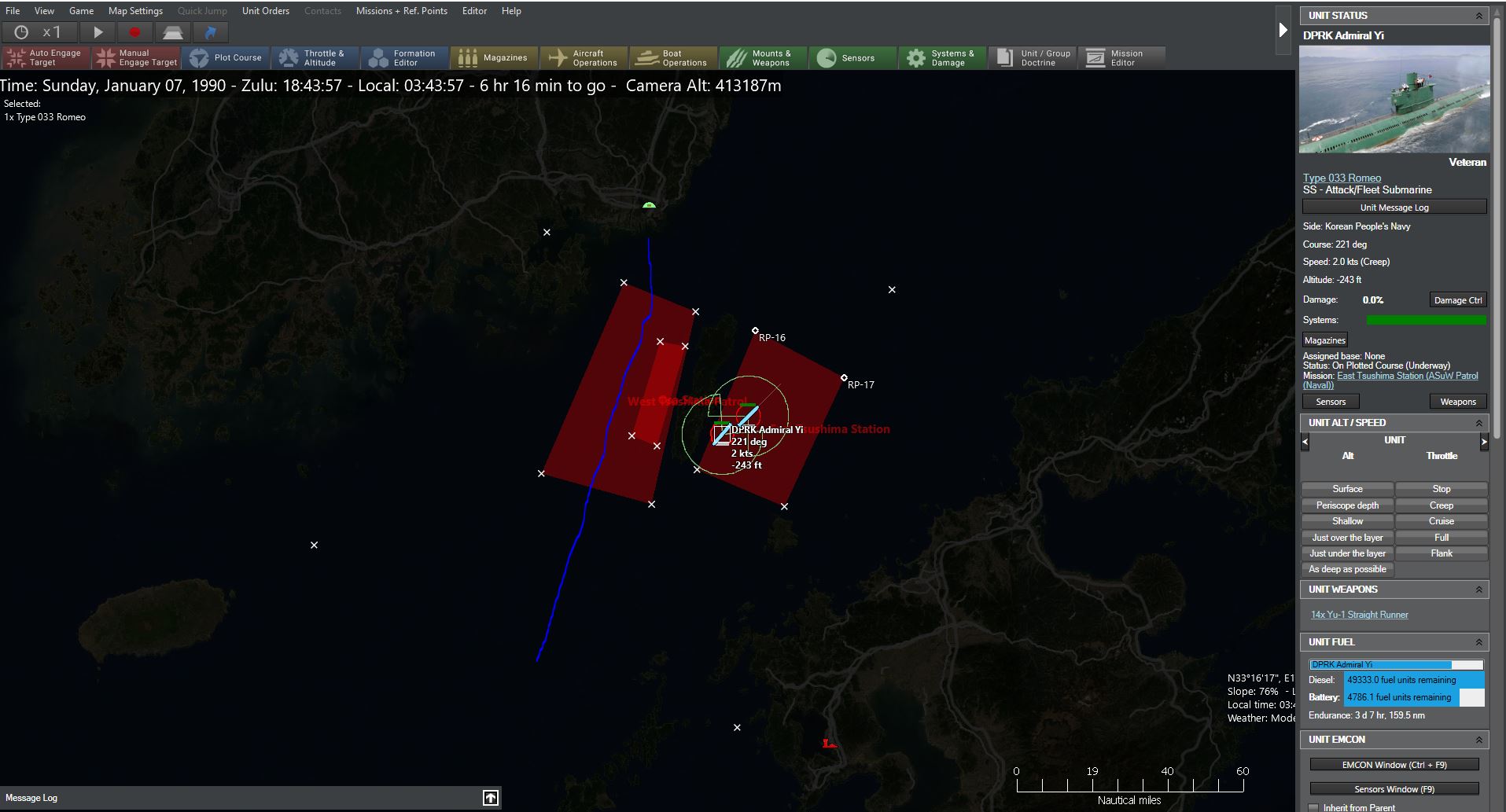
Task: Collapse the UNIT WEAPONS section
Action: pyautogui.click(x=1478, y=590)
